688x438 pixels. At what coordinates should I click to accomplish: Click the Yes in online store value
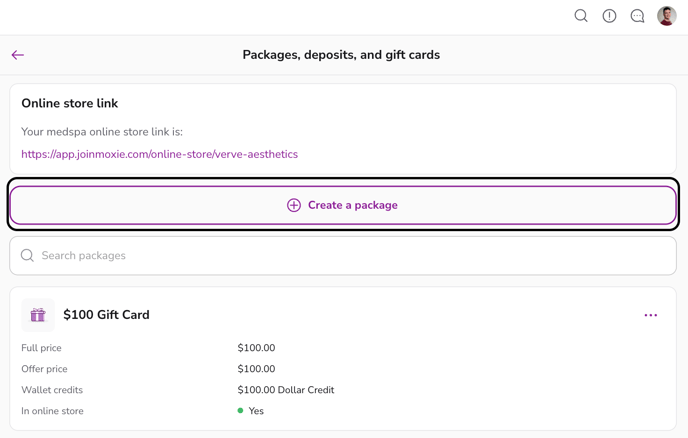(256, 411)
